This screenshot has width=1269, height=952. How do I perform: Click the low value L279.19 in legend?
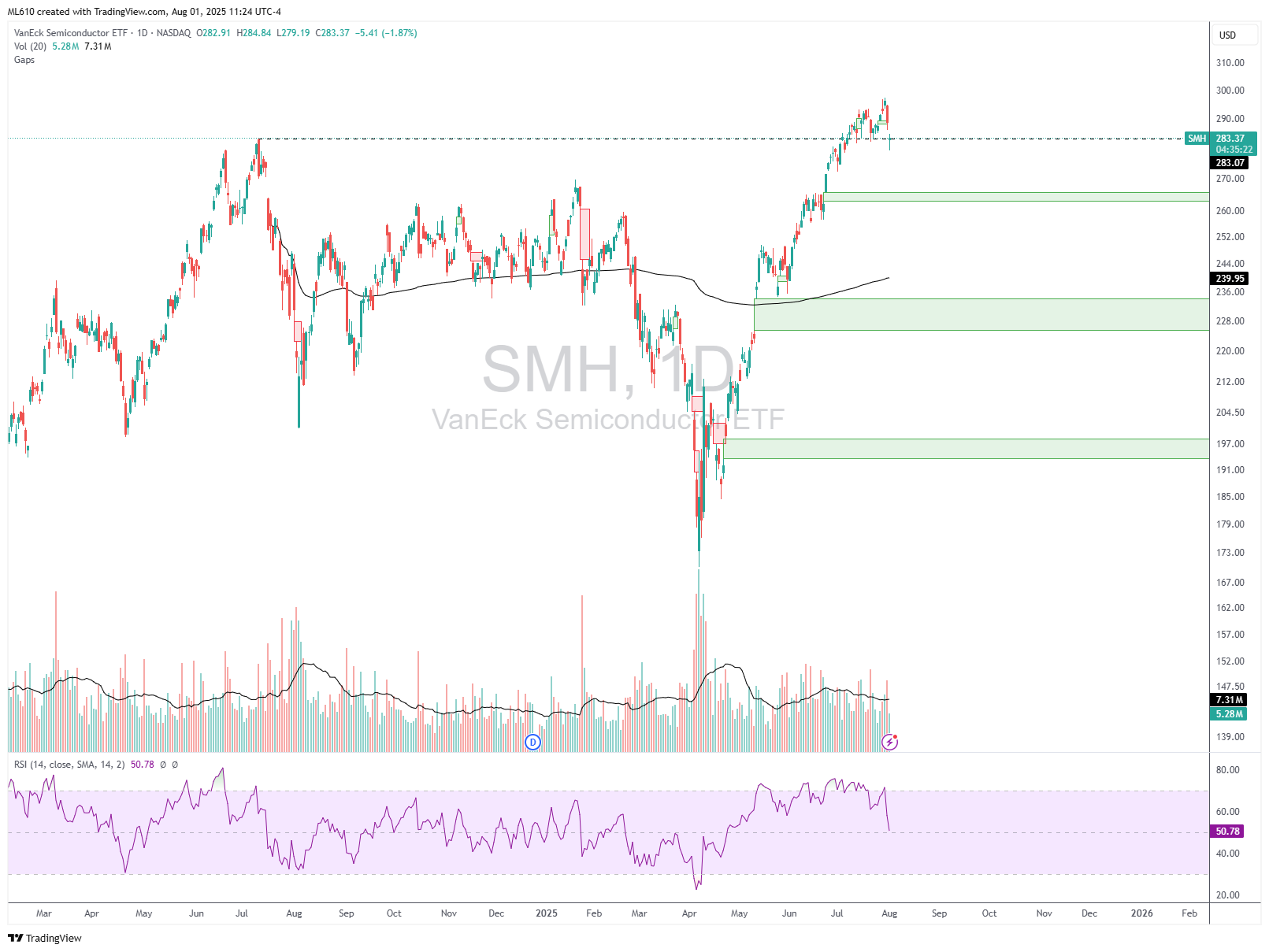[x=293, y=33]
